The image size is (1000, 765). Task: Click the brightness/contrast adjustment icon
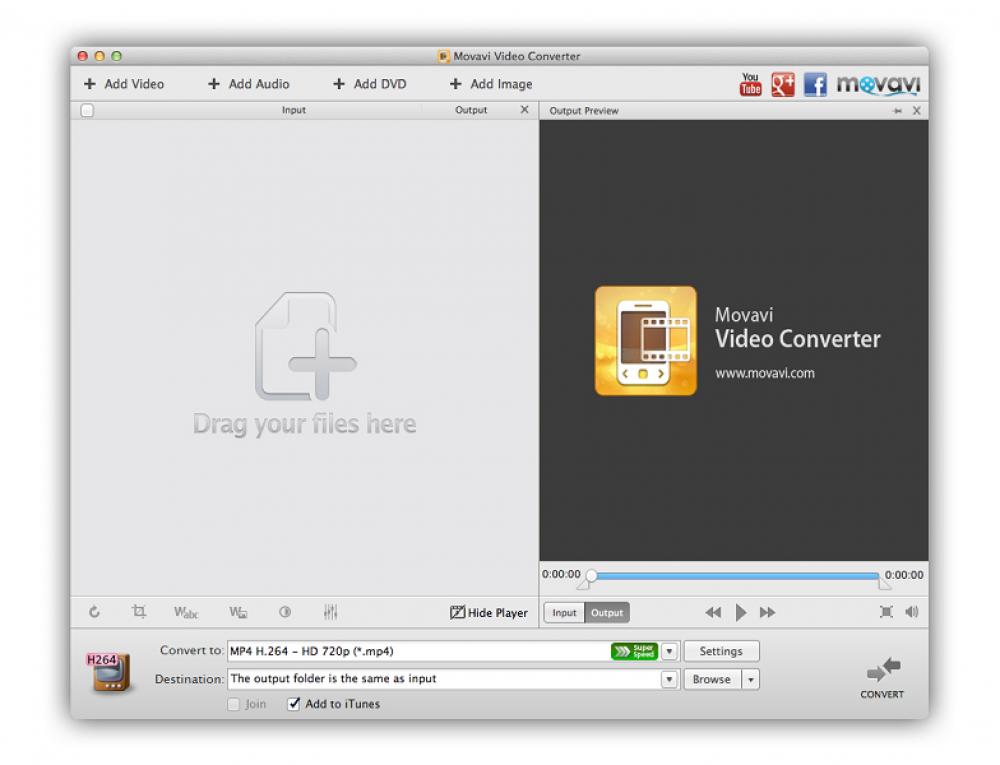point(284,612)
